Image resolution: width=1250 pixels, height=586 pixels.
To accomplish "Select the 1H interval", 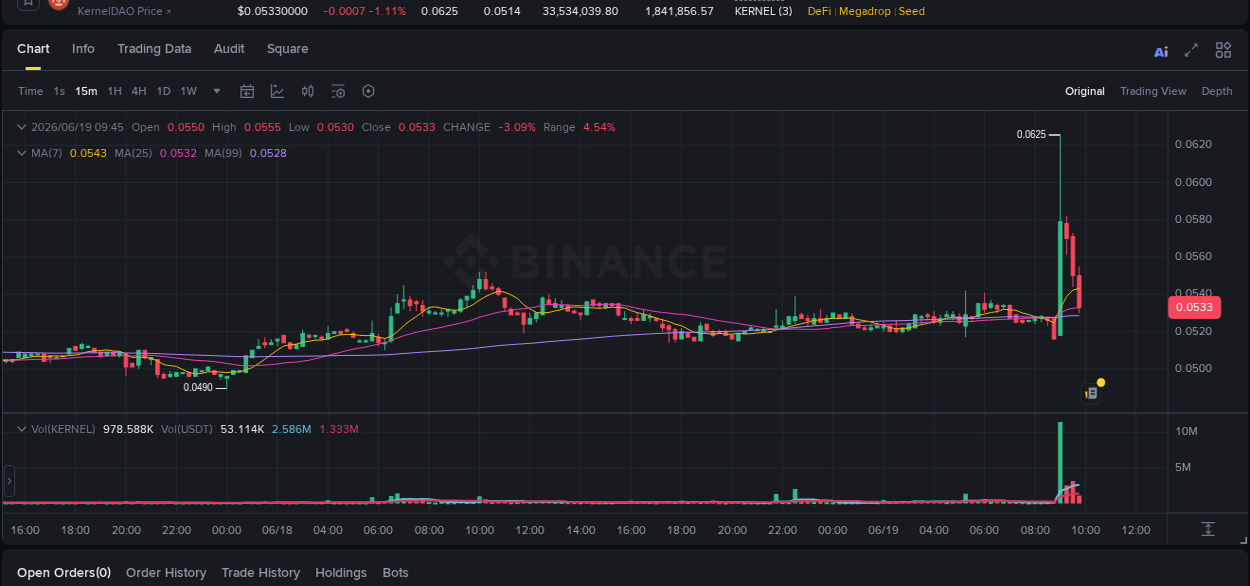I will coord(114,91).
